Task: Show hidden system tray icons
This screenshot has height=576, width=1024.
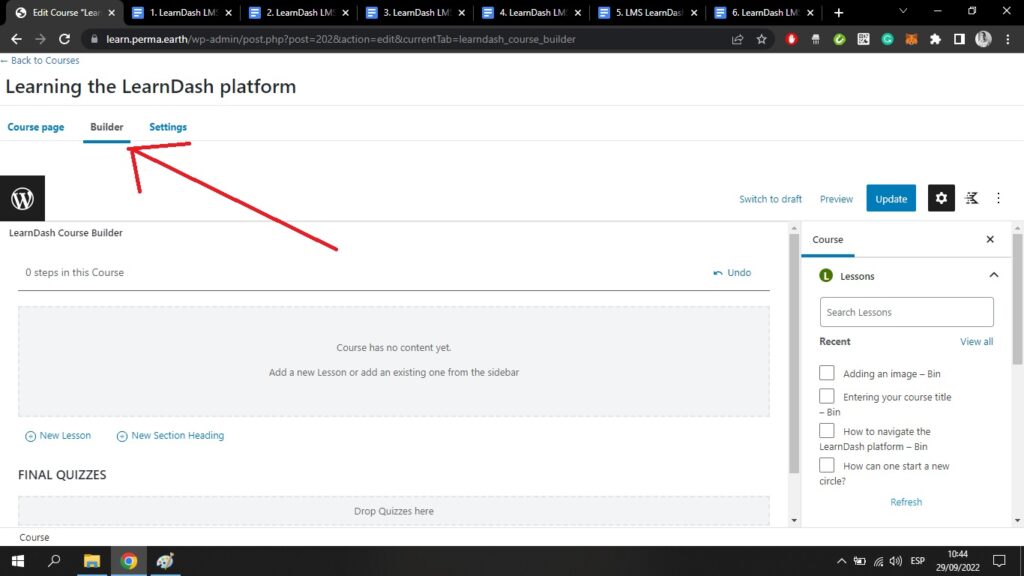Action: tap(842, 561)
